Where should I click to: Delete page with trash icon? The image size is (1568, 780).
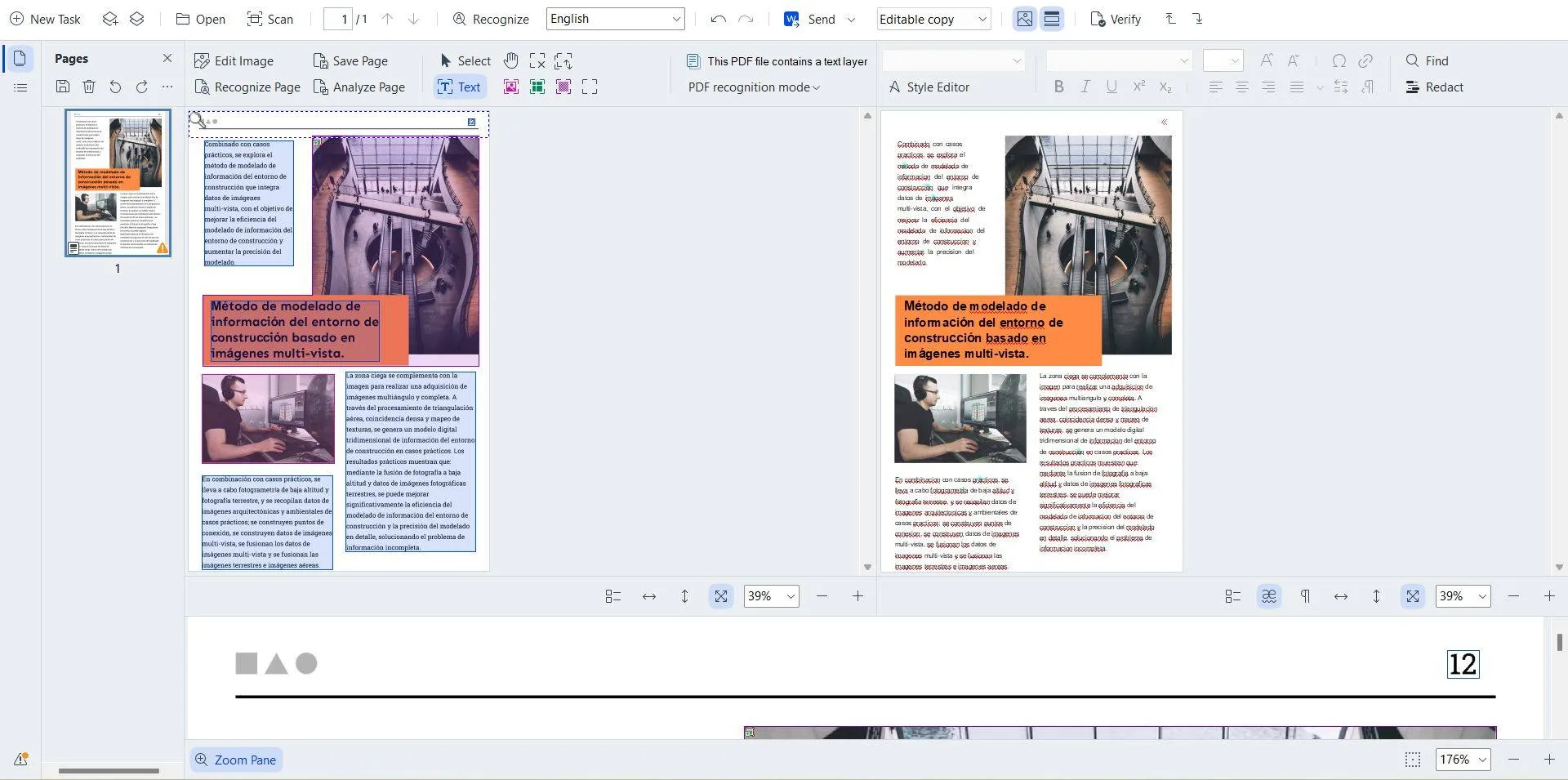point(89,87)
